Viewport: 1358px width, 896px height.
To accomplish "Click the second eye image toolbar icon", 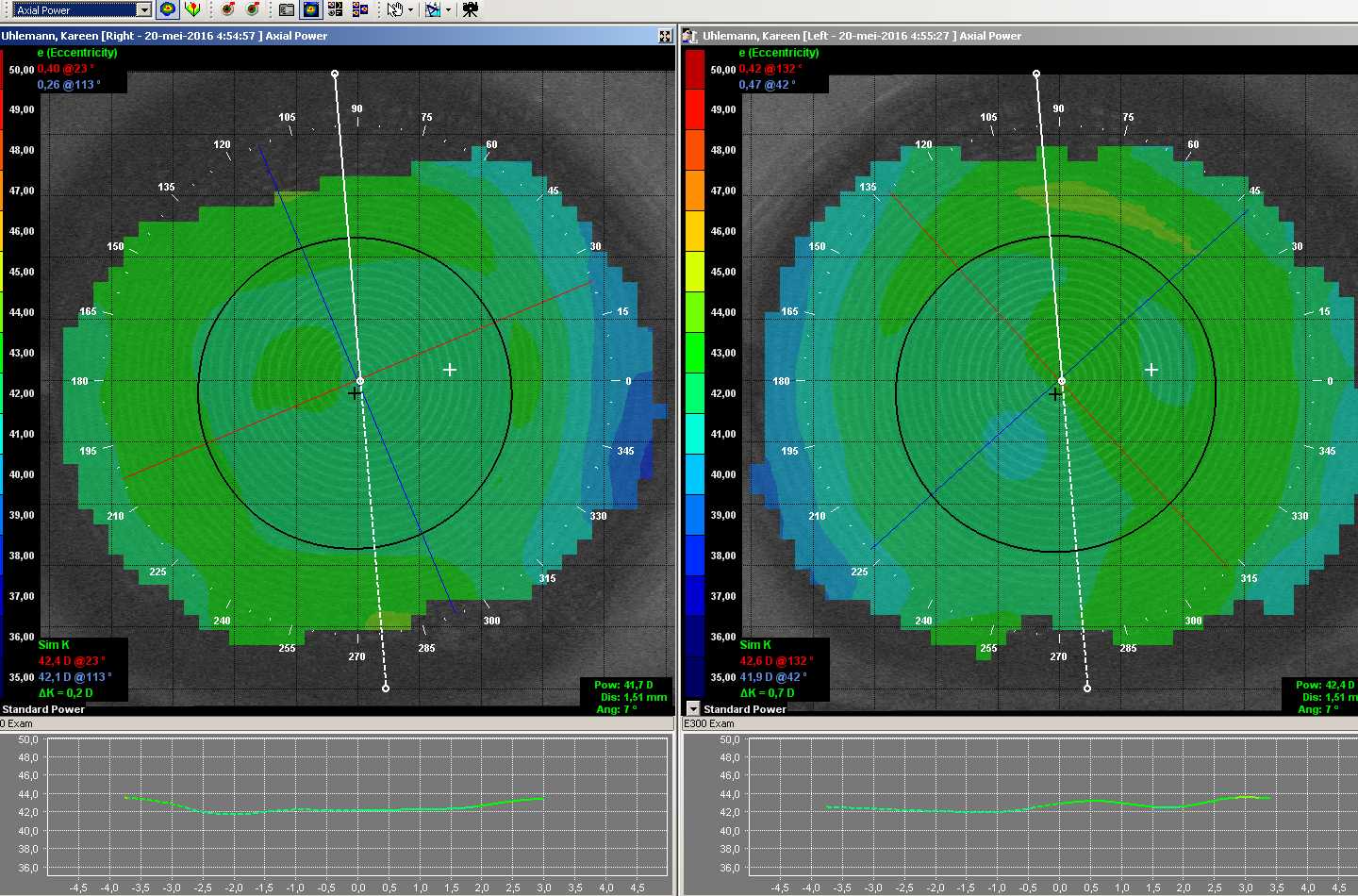I will [x=252, y=9].
